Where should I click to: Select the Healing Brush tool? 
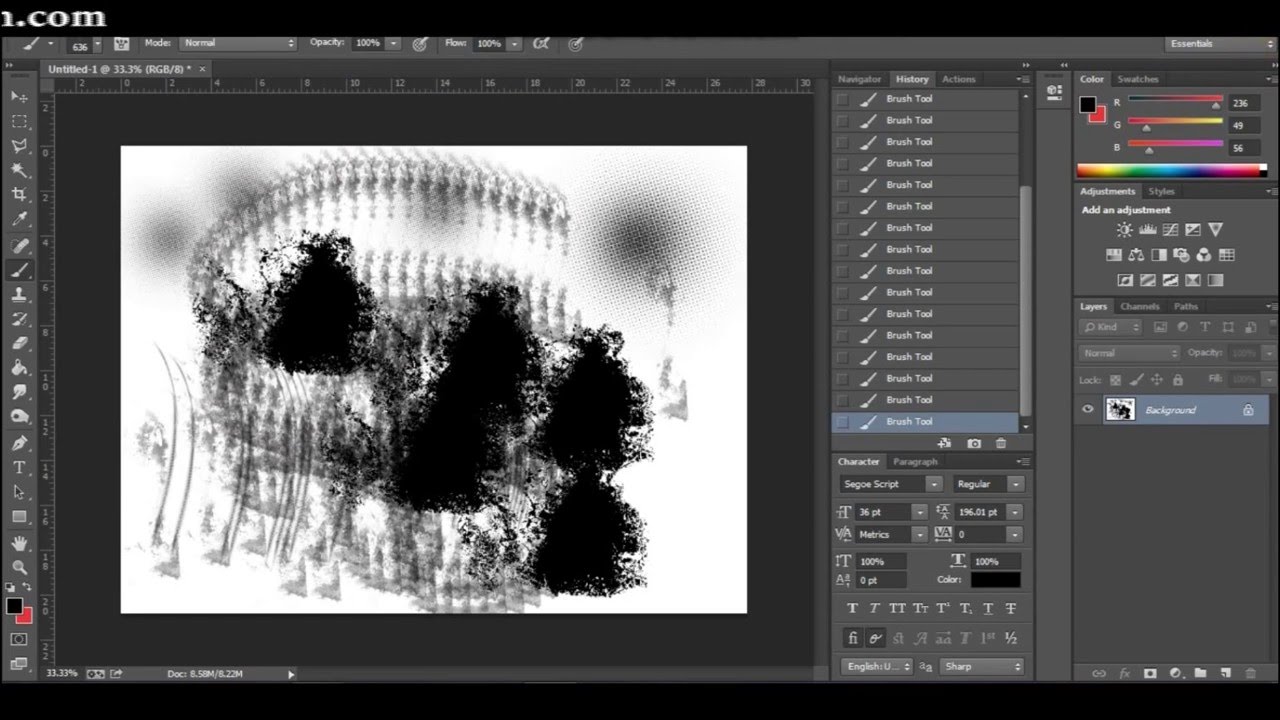click(x=19, y=245)
